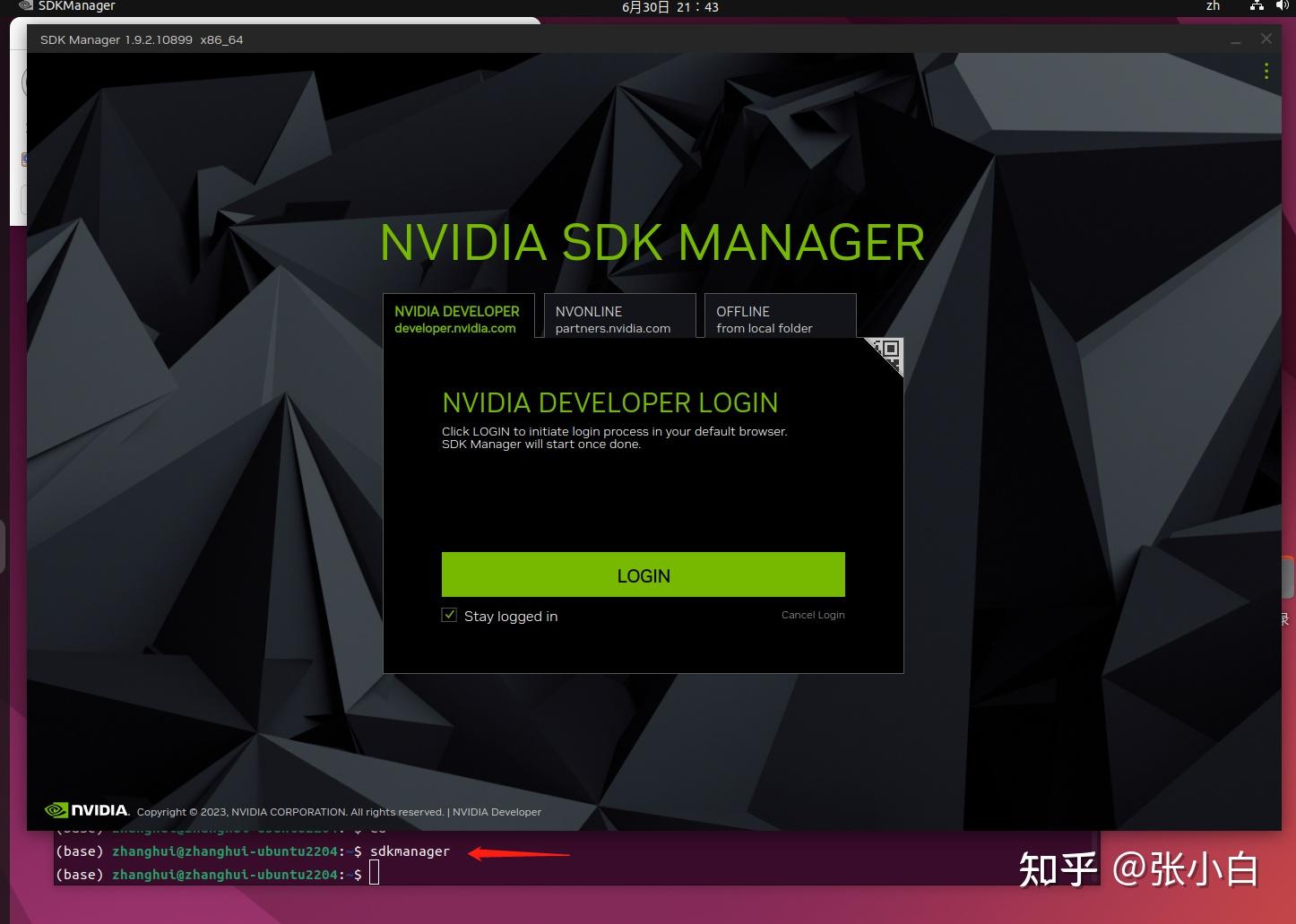Open the three-dot options menu in SDK Manager
Image resolution: width=1296 pixels, height=924 pixels.
click(x=1266, y=71)
